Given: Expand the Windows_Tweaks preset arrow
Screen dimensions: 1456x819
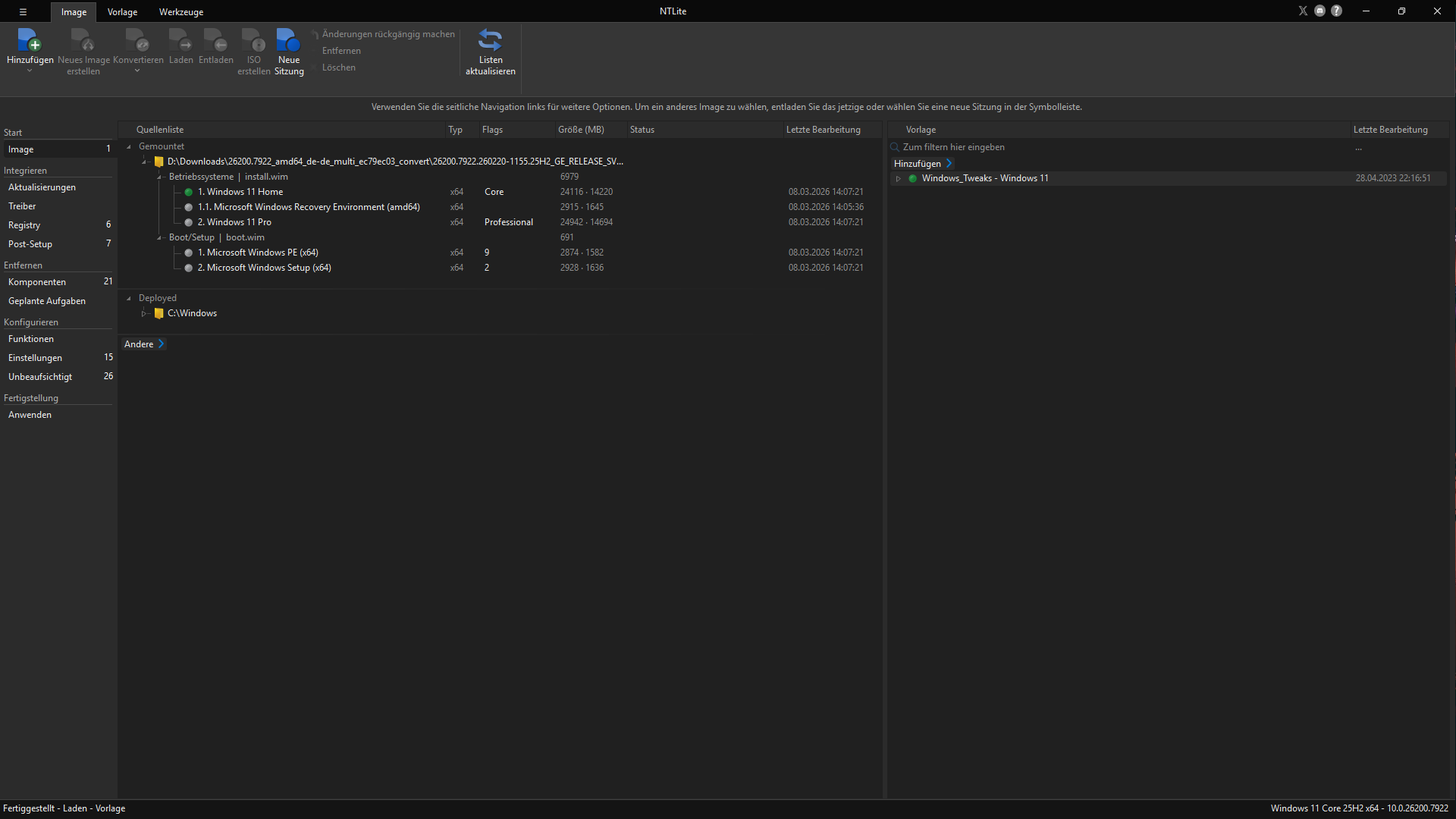Looking at the screenshot, I should (x=899, y=179).
